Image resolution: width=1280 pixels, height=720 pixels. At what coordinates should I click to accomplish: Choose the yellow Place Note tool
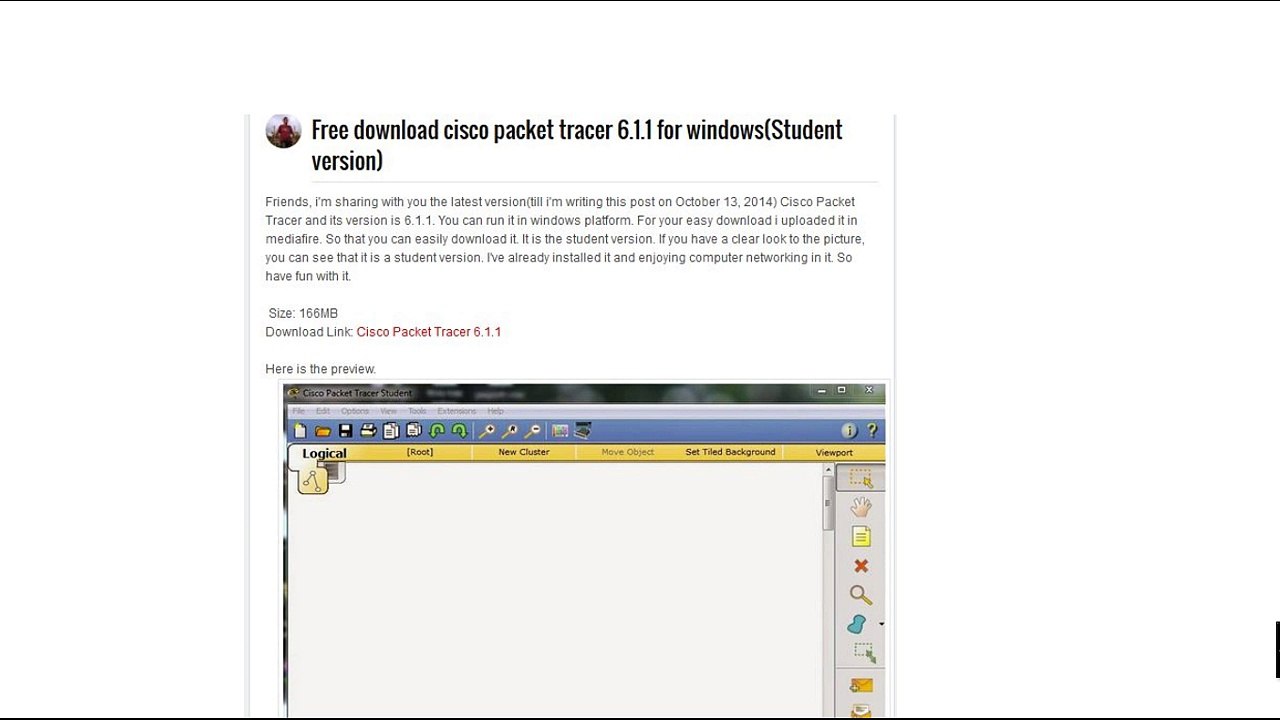pyautogui.click(x=861, y=537)
